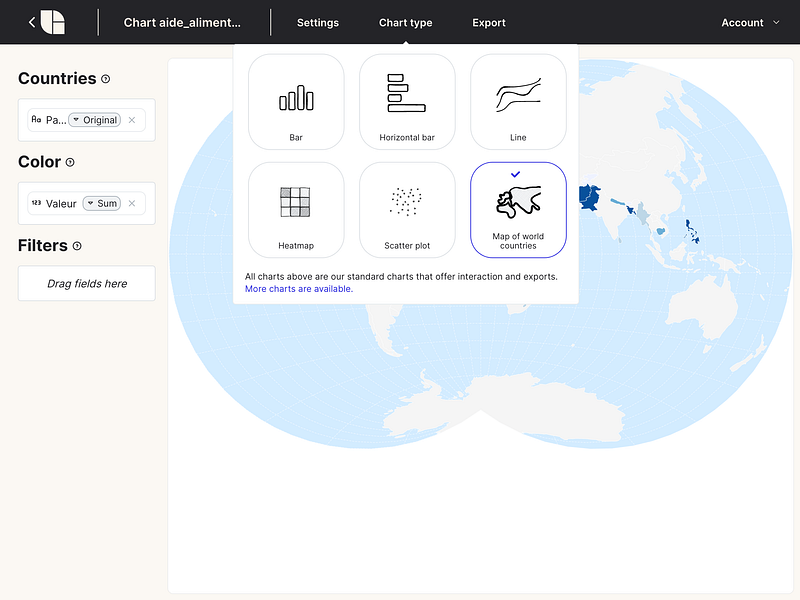Open the Sum aggregation dropdown
This screenshot has height=600, width=800.
click(102, 203)
